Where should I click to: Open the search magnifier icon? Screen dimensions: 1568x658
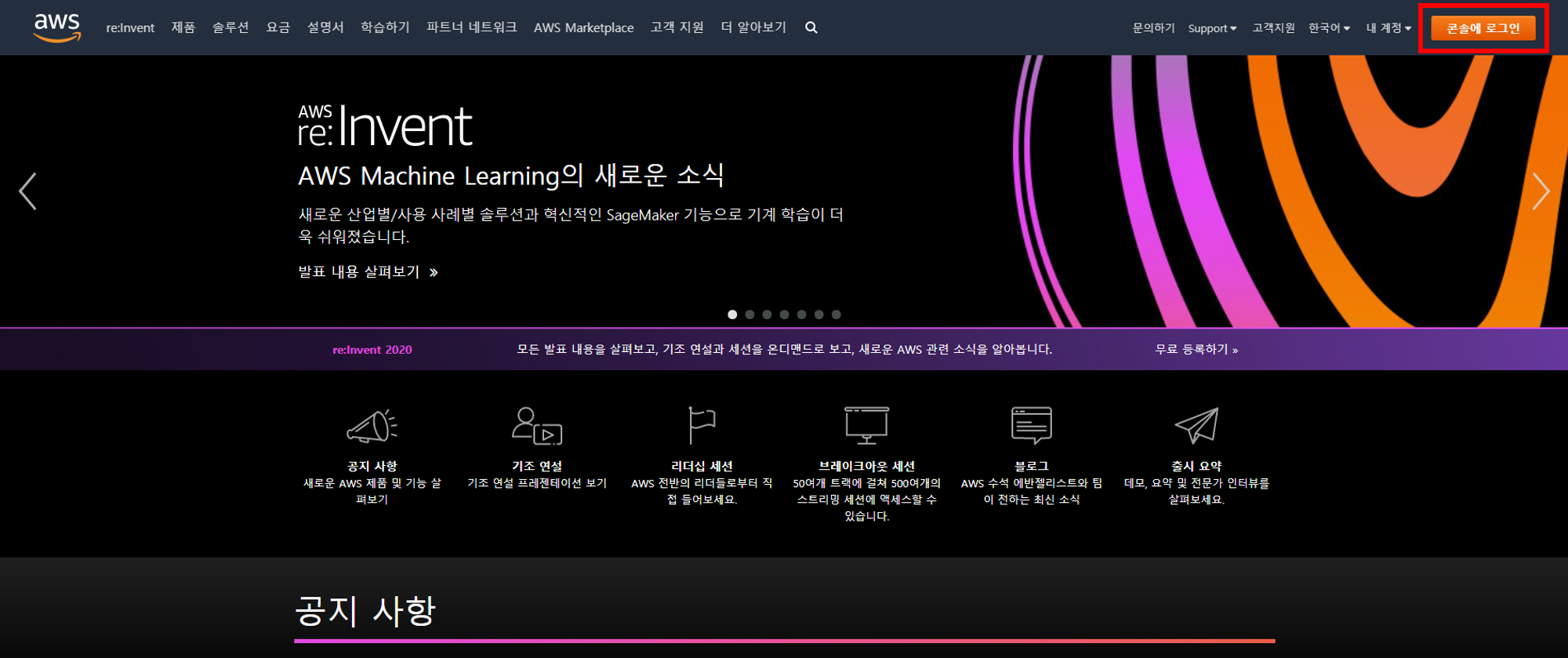click(x=811, y=27)
